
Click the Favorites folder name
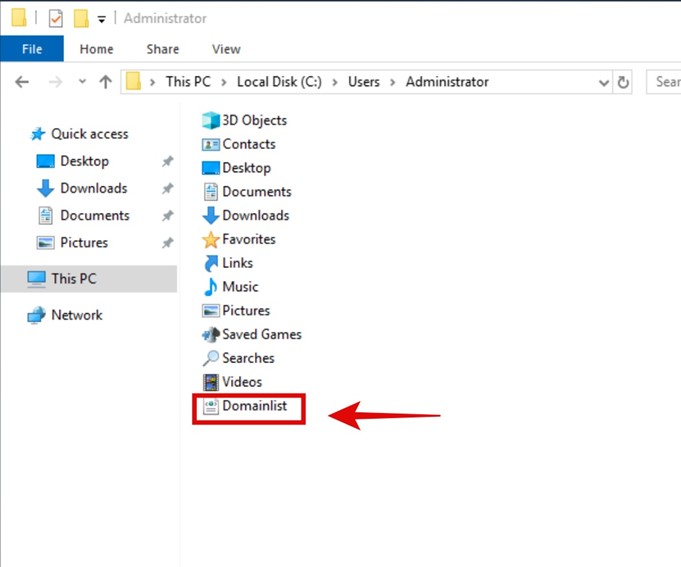click(249, 239)
